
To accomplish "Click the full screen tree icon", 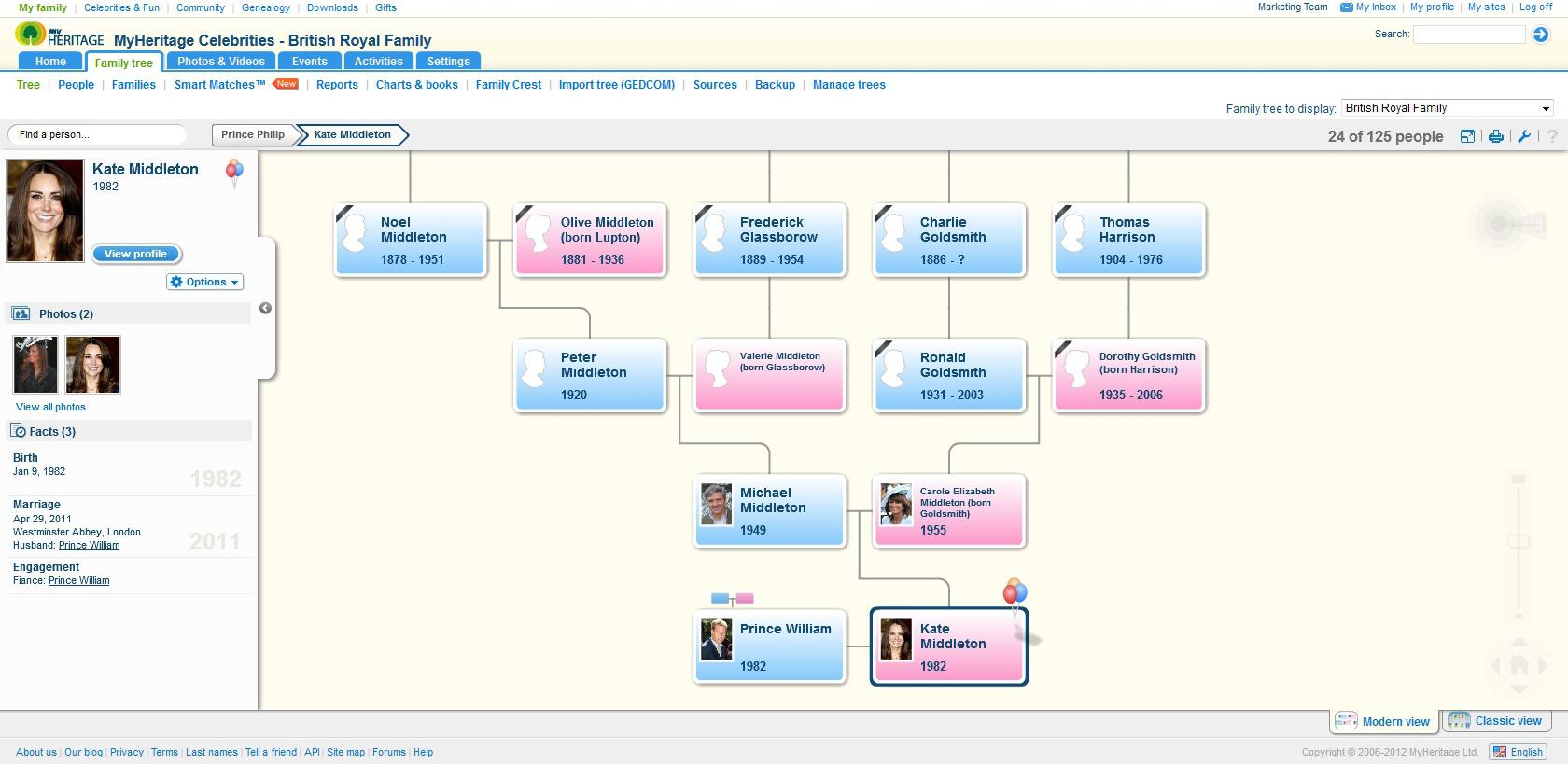I will click(1467, 136).
